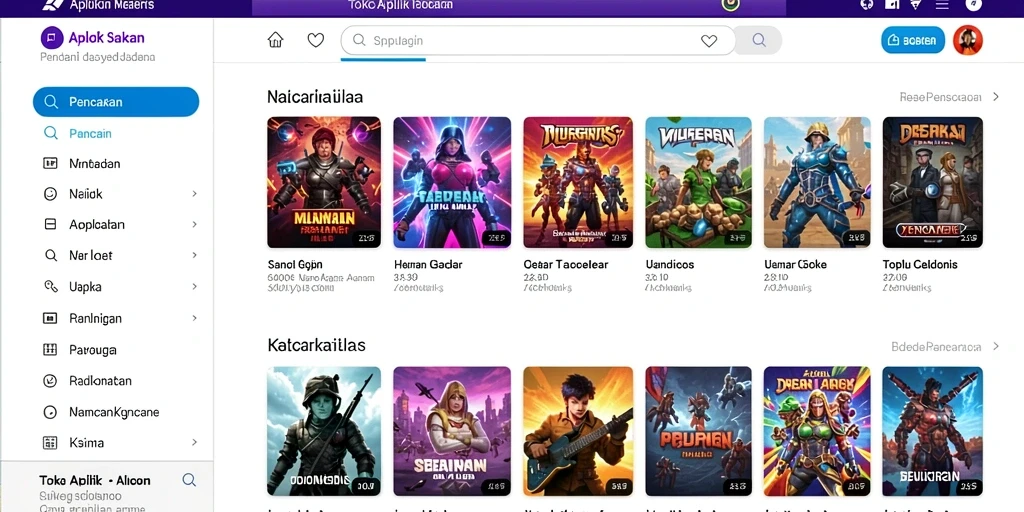The height and width of the screenshot is (512, 1024).
Task: Click the heart icon inside search bar
Action: 709,40
